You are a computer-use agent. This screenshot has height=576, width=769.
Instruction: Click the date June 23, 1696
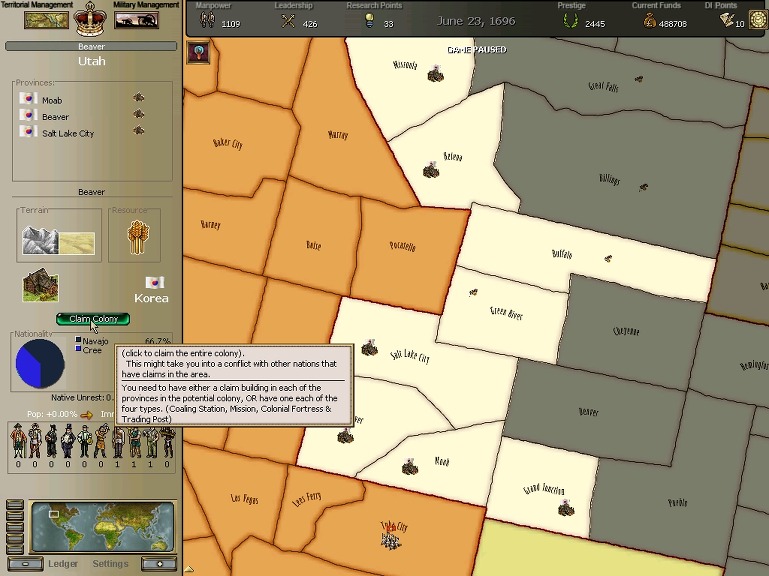point(476,21)
